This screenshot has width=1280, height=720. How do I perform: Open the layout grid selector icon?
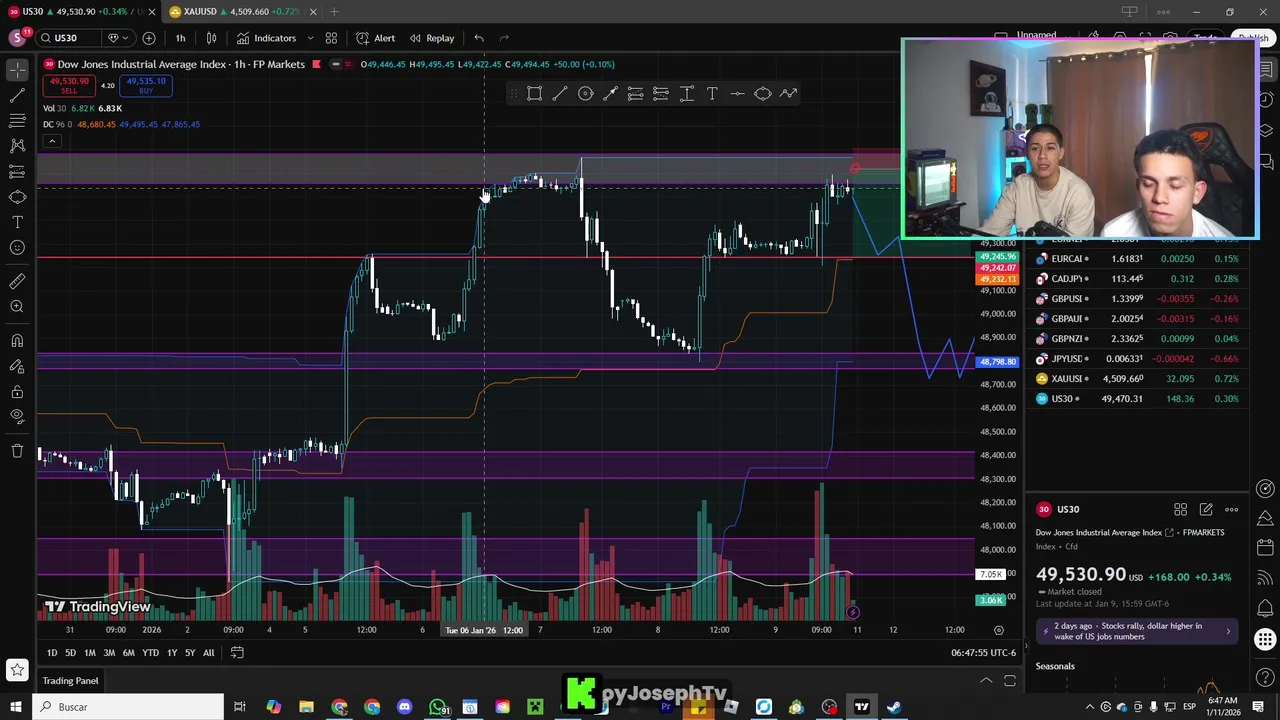tap(331, 38)
